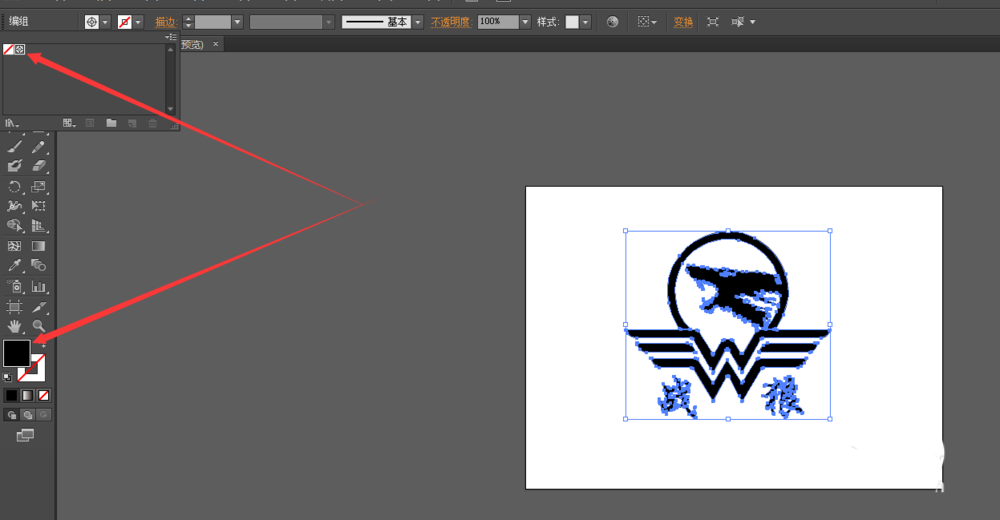Screen dimensions: 1000x520
Task: Click the 变换 transform link
Action: 683,22
